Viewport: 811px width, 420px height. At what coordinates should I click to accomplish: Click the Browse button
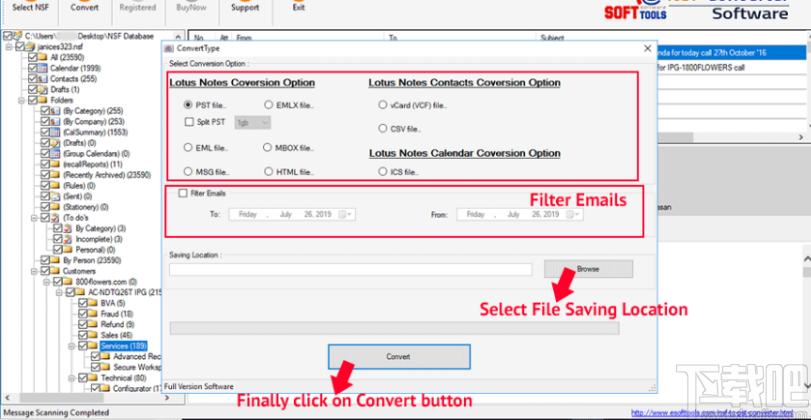[x=588, y=269]
